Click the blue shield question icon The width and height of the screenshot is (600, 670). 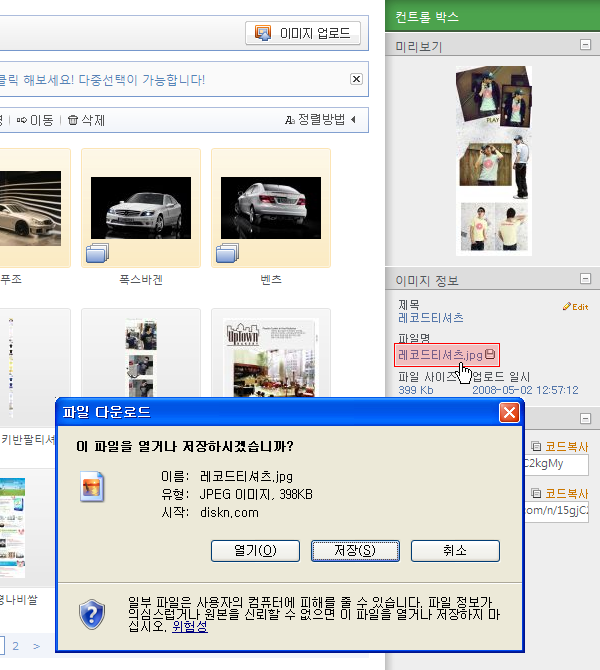tap(92, 614)
